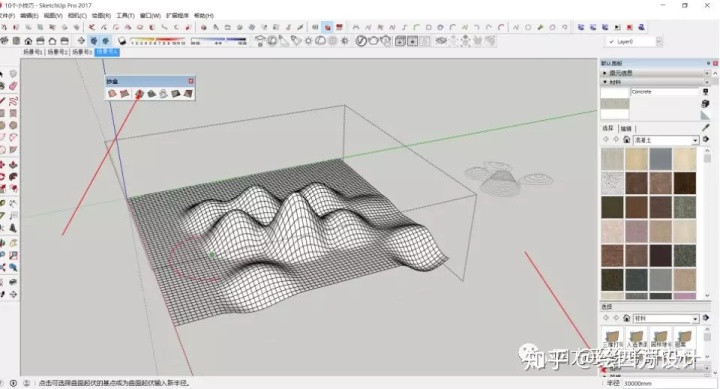Choose the Zoom Window tool
Screen dimensions: 720x389
click(x=13, y=255)
